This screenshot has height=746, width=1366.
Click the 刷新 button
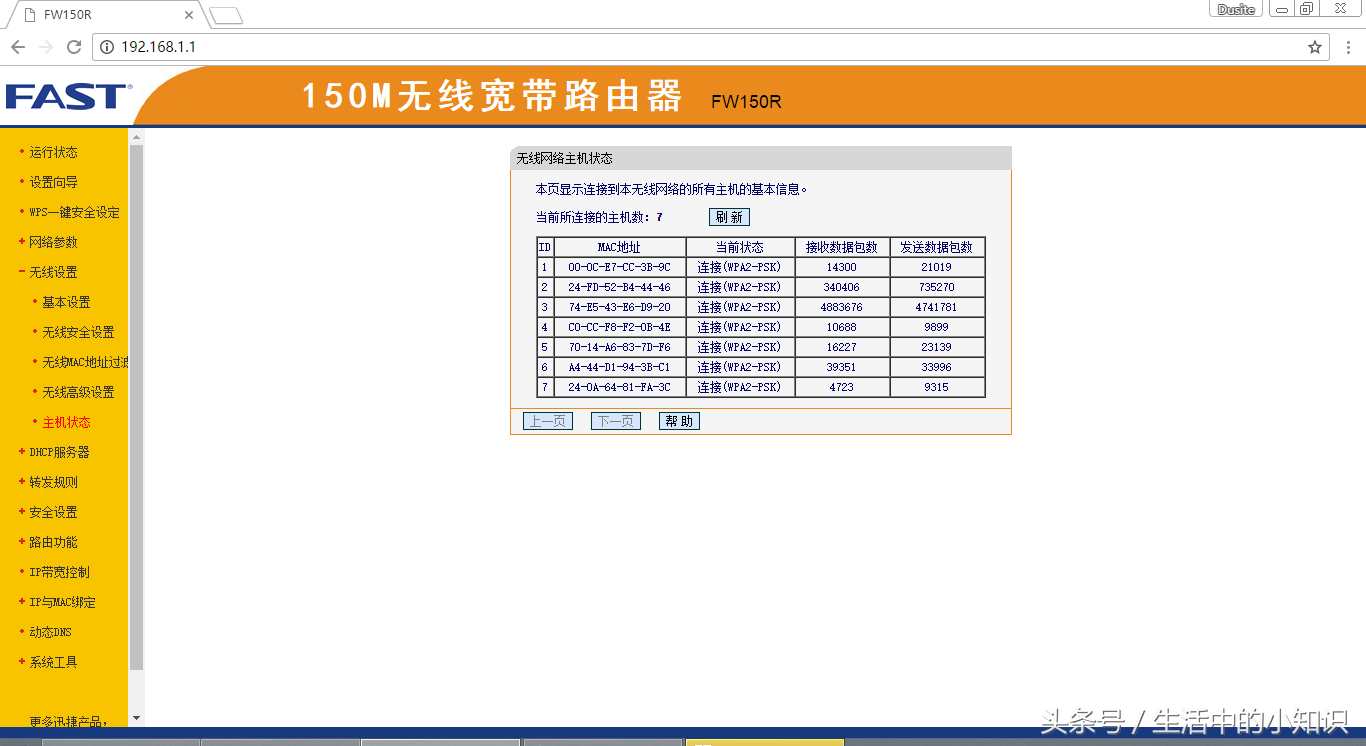729,217
